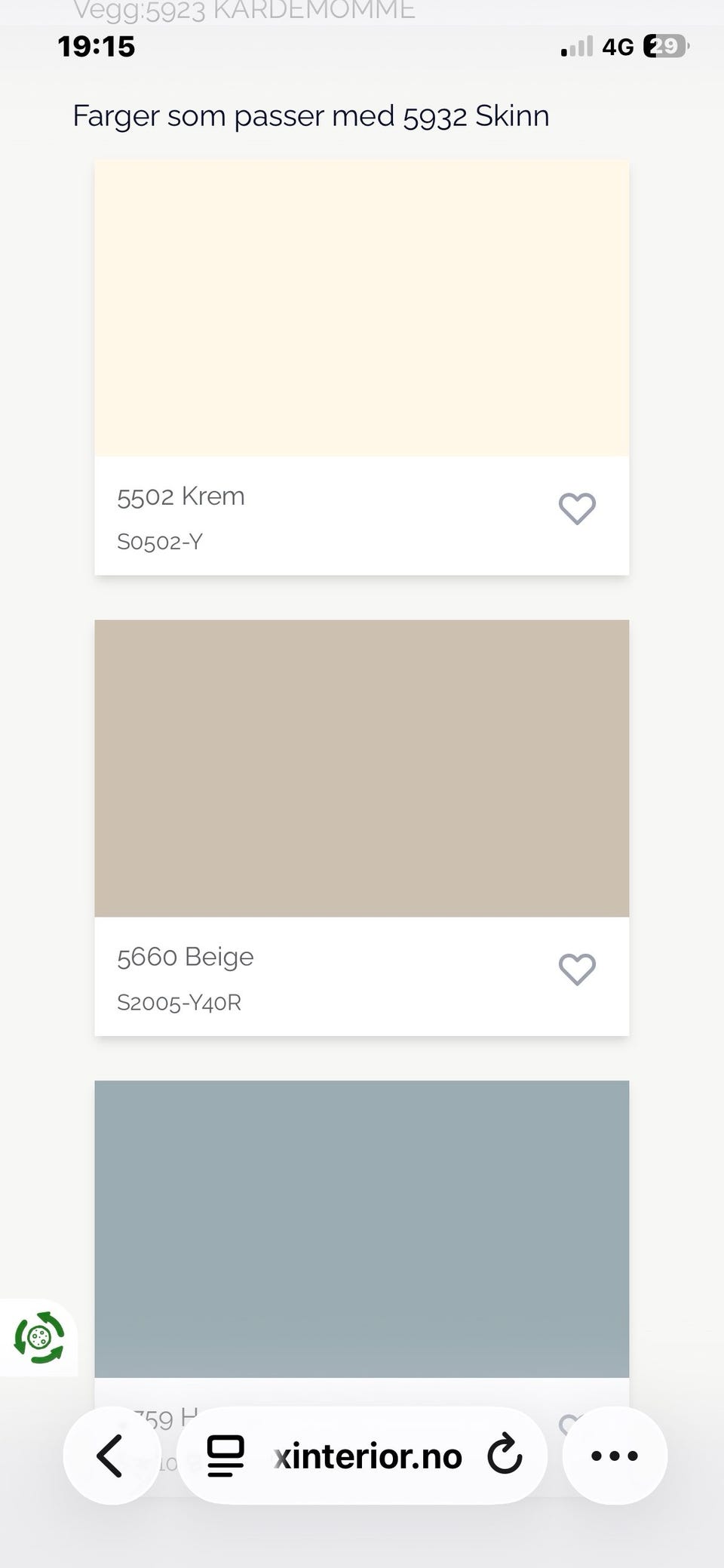This screenshot has width=724, height=1568.
Task: Tap the S2005-Y40R color code
Action: click(x=179, y=1002)
